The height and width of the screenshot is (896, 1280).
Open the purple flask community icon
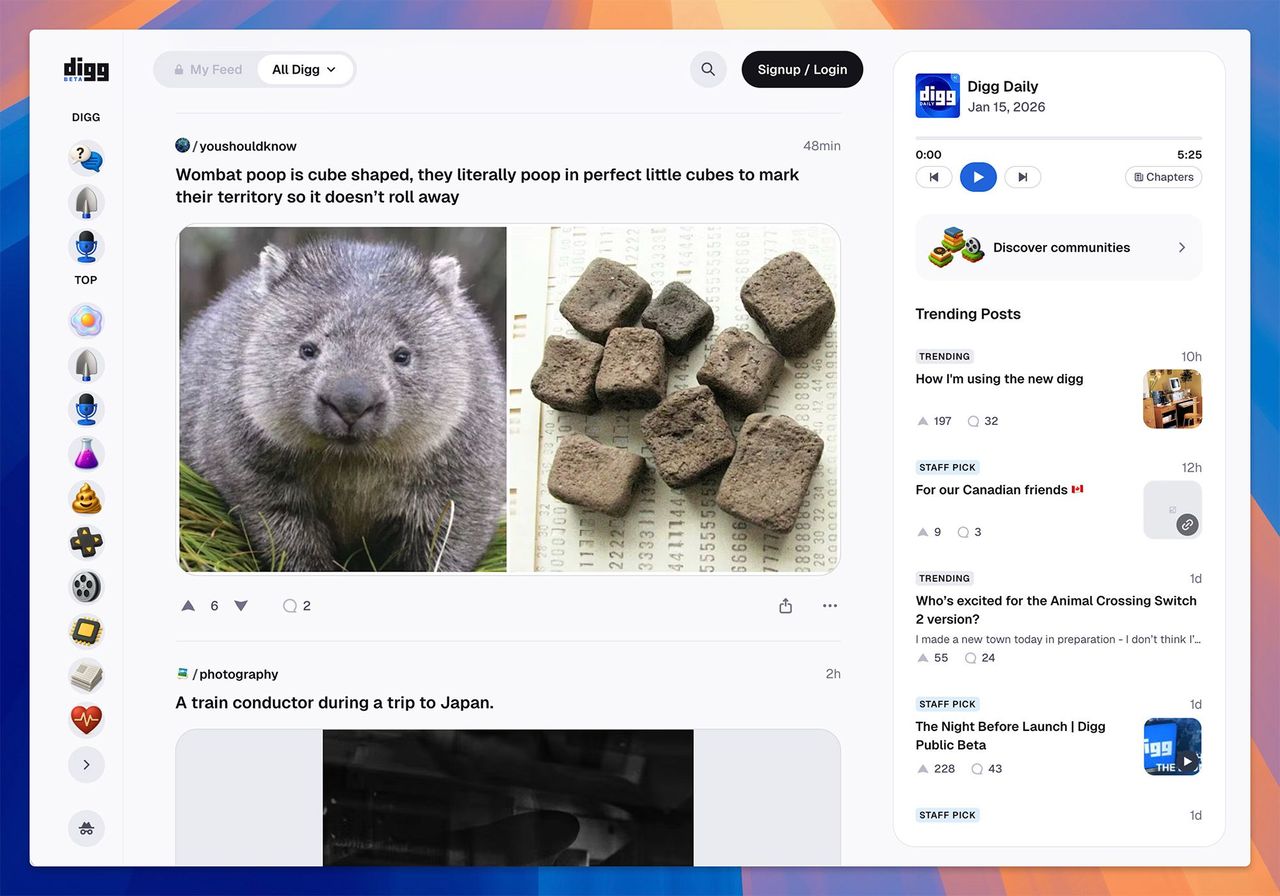click(87, 454)
